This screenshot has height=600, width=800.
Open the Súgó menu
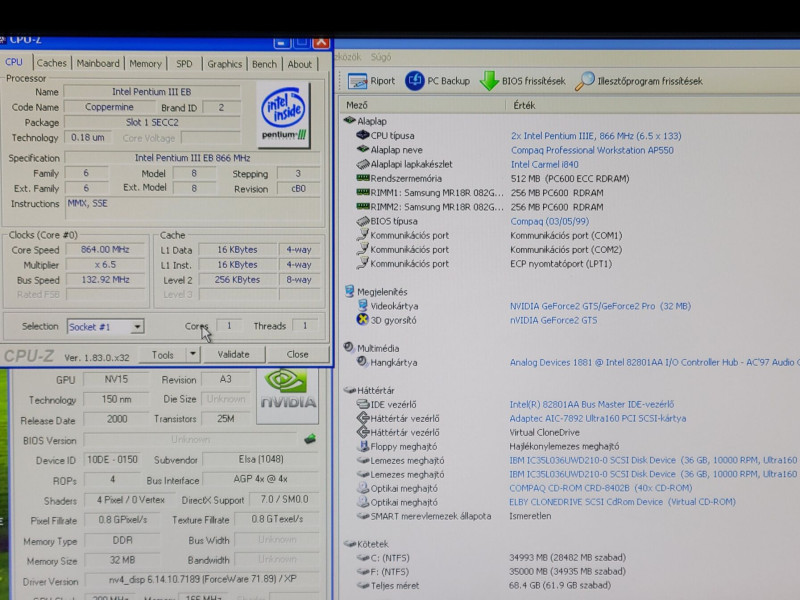tap(381, 57)
